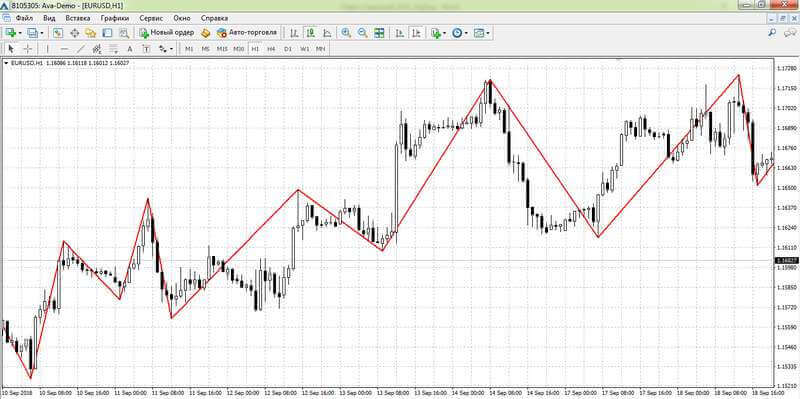Switch to the H4 timeframe
Viewport: 800px width, 399px height.
[x=271, y=49]
